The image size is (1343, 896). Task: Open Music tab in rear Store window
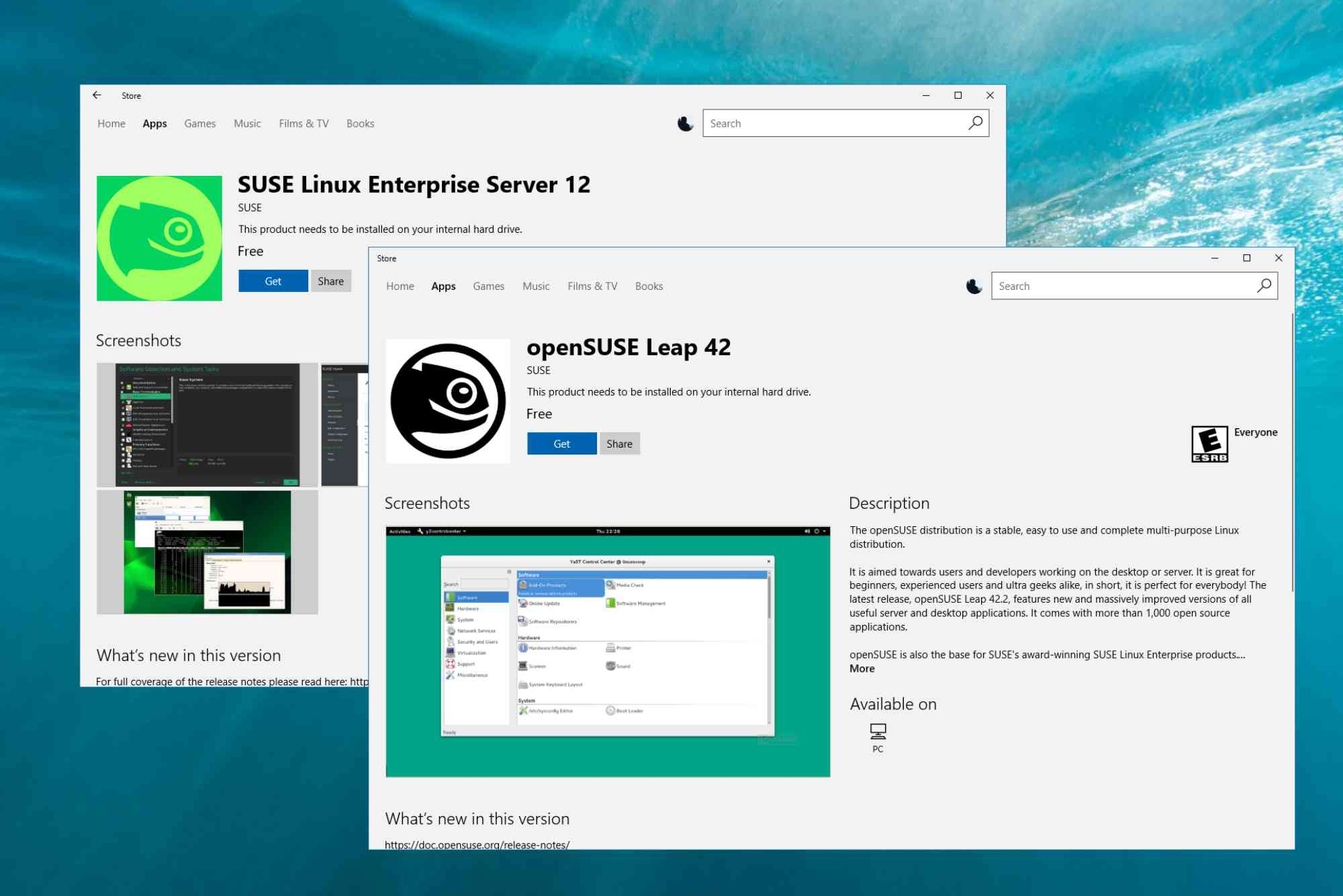247,123
